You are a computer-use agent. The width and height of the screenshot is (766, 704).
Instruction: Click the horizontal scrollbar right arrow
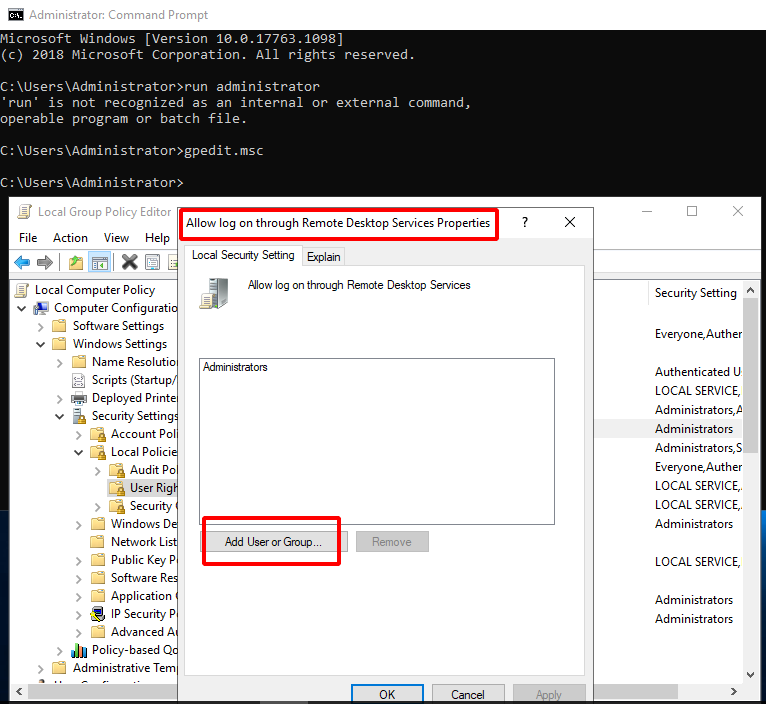(733, 691)
